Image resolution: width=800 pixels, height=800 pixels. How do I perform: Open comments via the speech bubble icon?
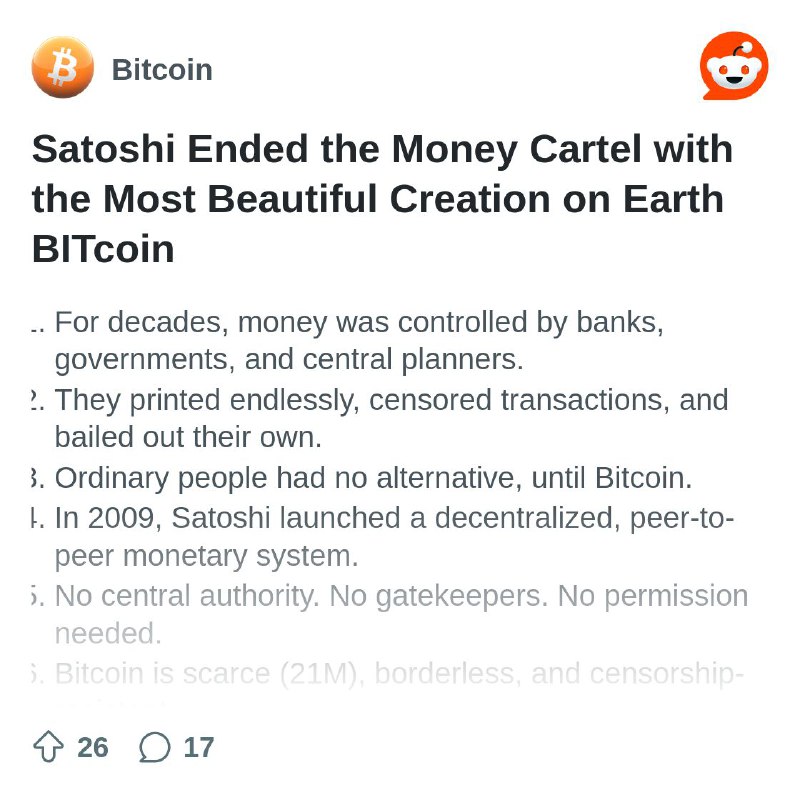155,747
